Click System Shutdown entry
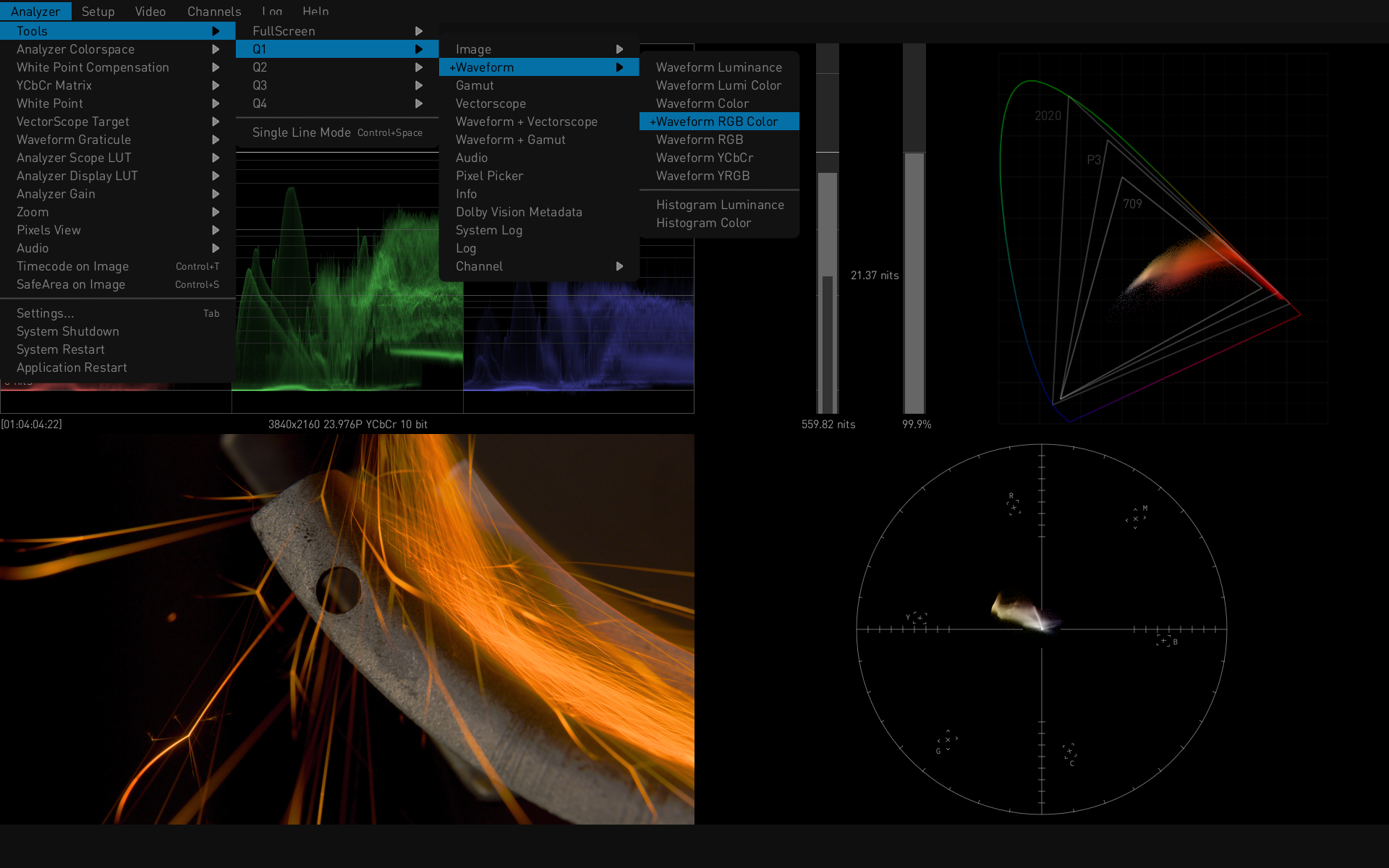Screen dimensions: 1389x868 (x=68, y=331)
